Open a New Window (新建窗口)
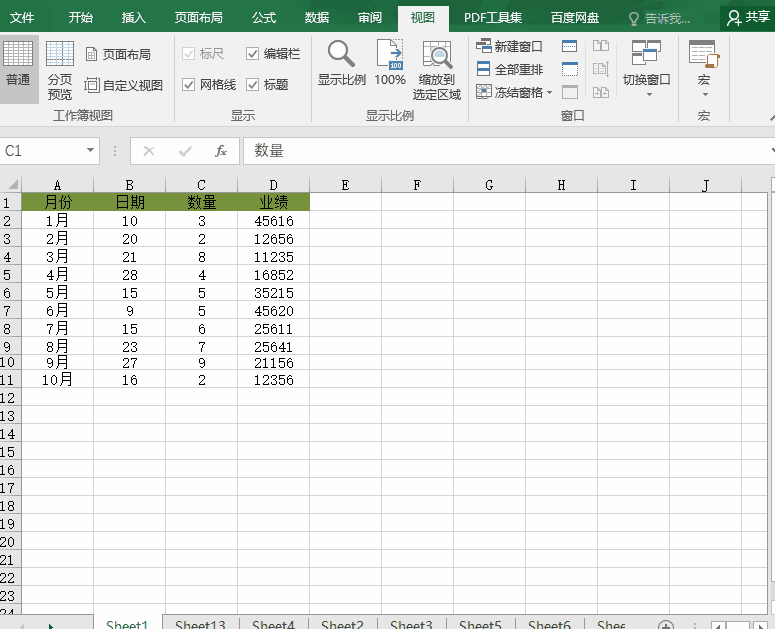 pos(509,46)
